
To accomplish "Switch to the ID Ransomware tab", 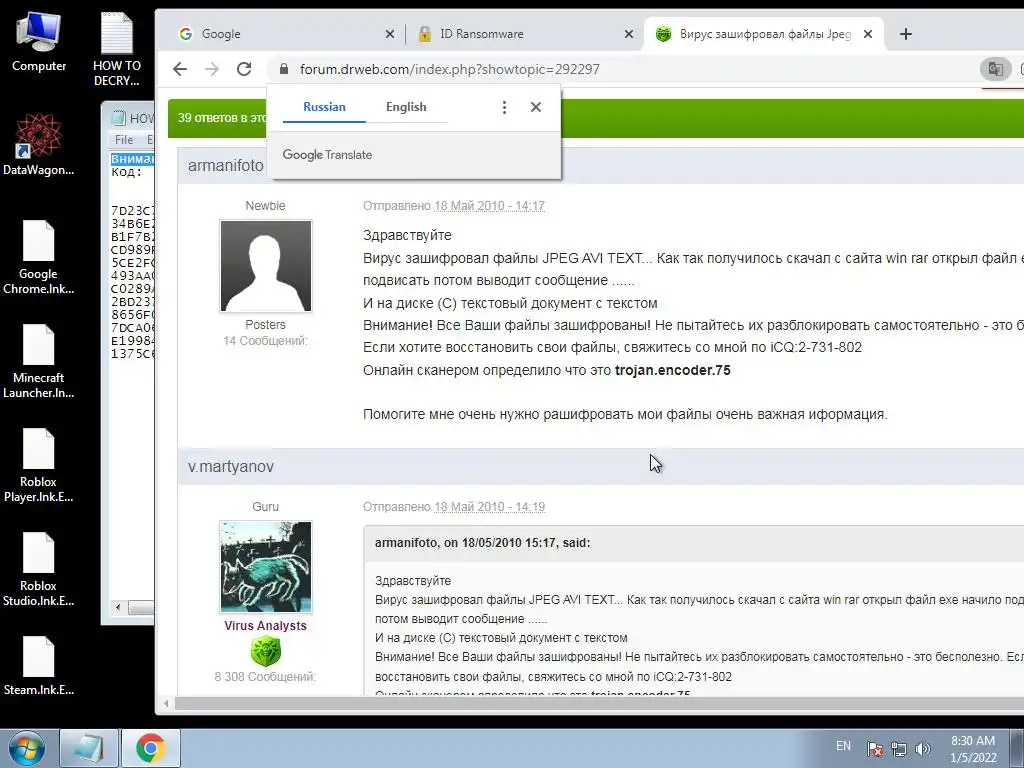I will [524, 34].
